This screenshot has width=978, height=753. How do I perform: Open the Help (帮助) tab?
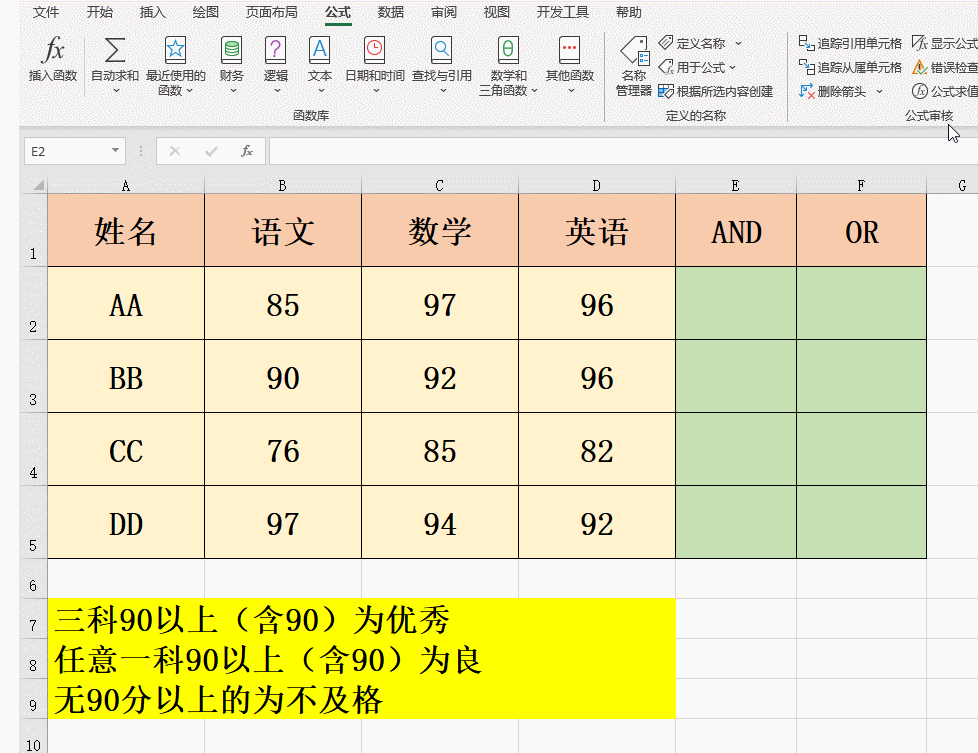[628, 12]
